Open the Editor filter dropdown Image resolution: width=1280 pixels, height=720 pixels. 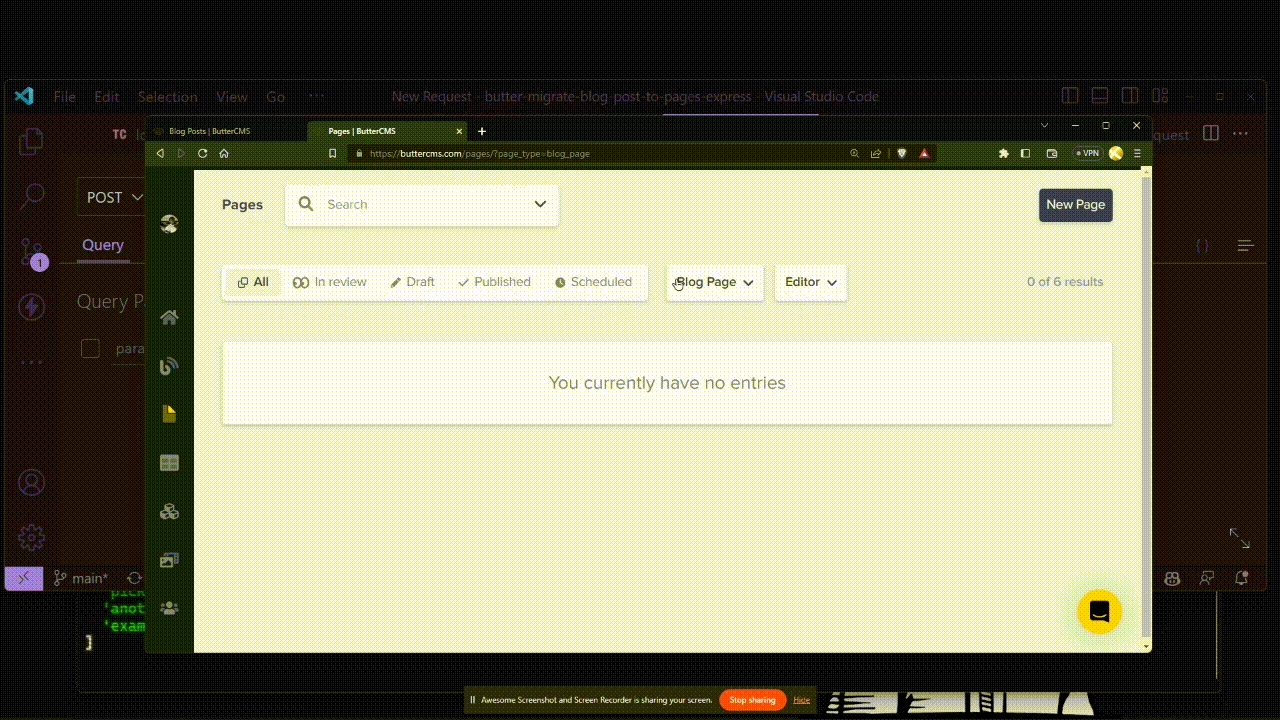click(x=811, y=282)
